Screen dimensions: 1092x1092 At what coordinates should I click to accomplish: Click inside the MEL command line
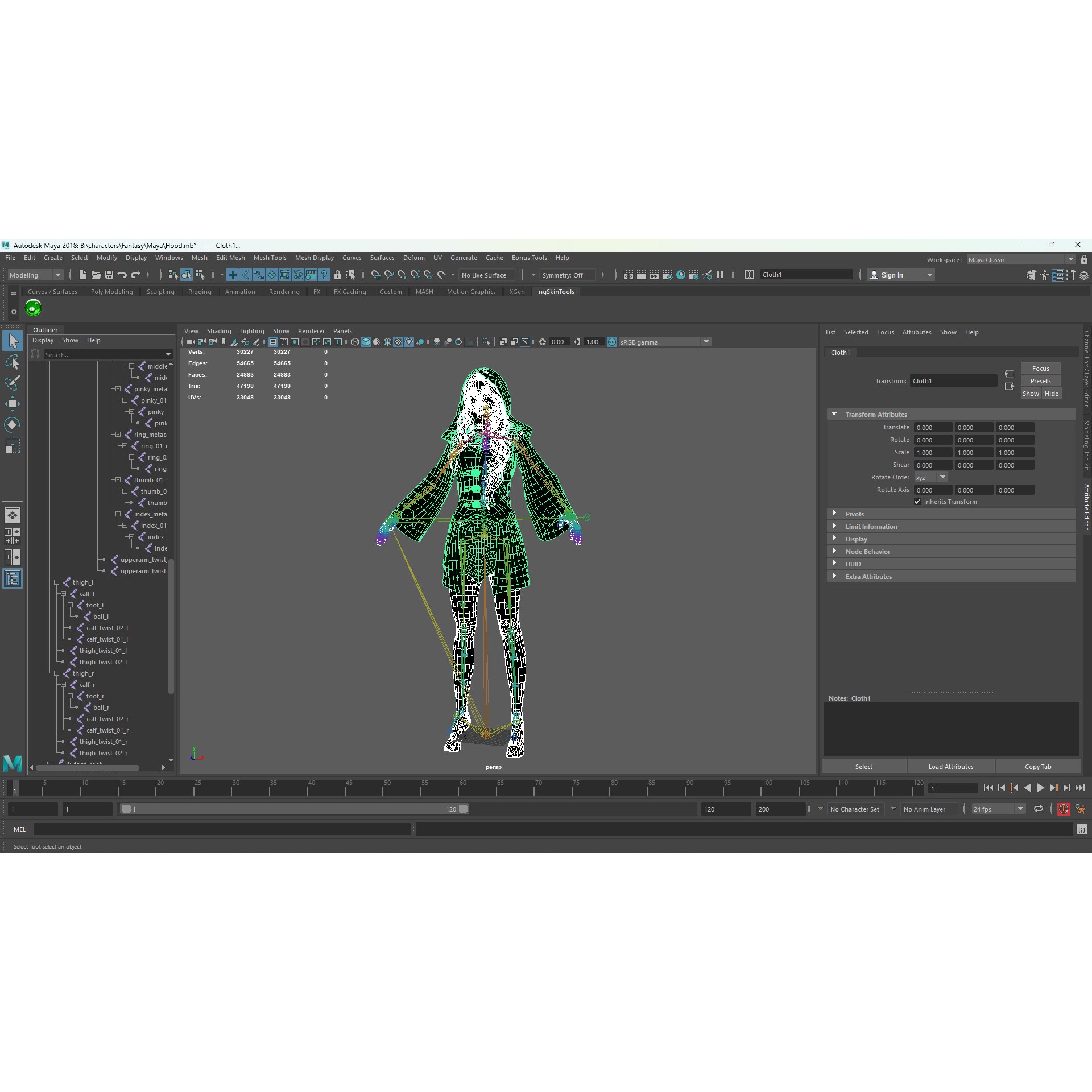click(222, 829)
